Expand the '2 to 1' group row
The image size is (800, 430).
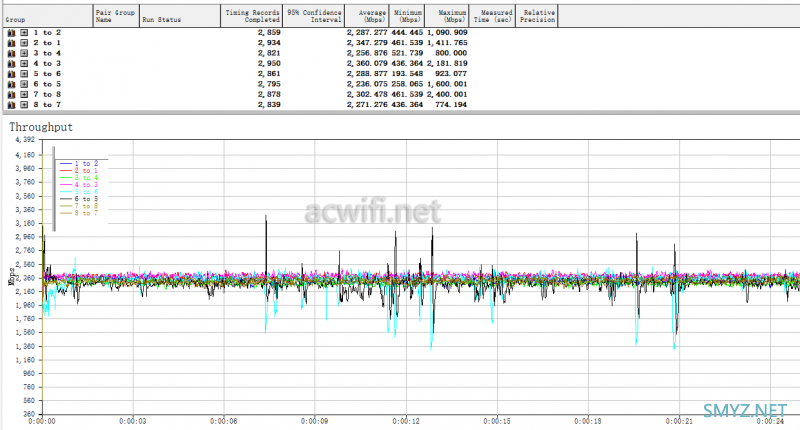pyautogui.click(x=24, y=43)
